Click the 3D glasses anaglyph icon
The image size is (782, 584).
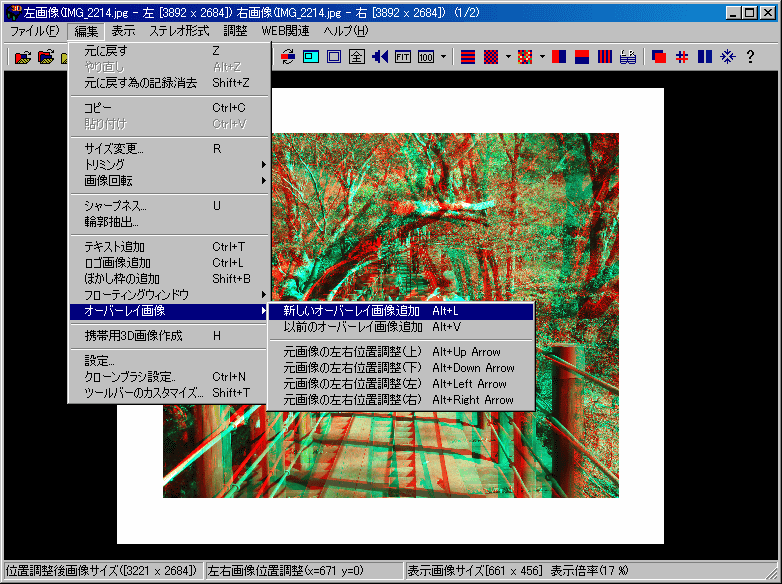tap(627, 57)
